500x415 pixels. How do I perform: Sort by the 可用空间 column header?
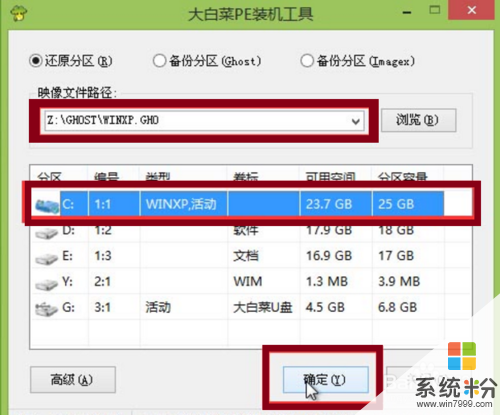(x=331, y=177)
